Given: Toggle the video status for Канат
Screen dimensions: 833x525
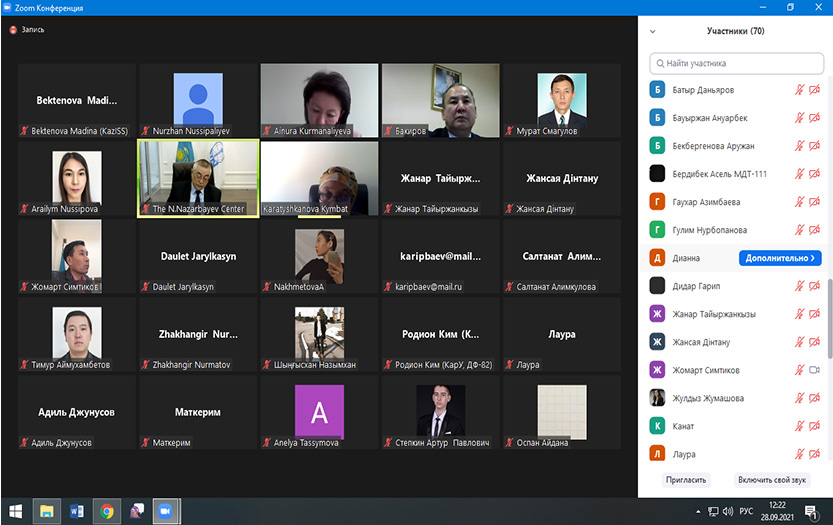Looking at the screenshot, I should tap(814, 426).
